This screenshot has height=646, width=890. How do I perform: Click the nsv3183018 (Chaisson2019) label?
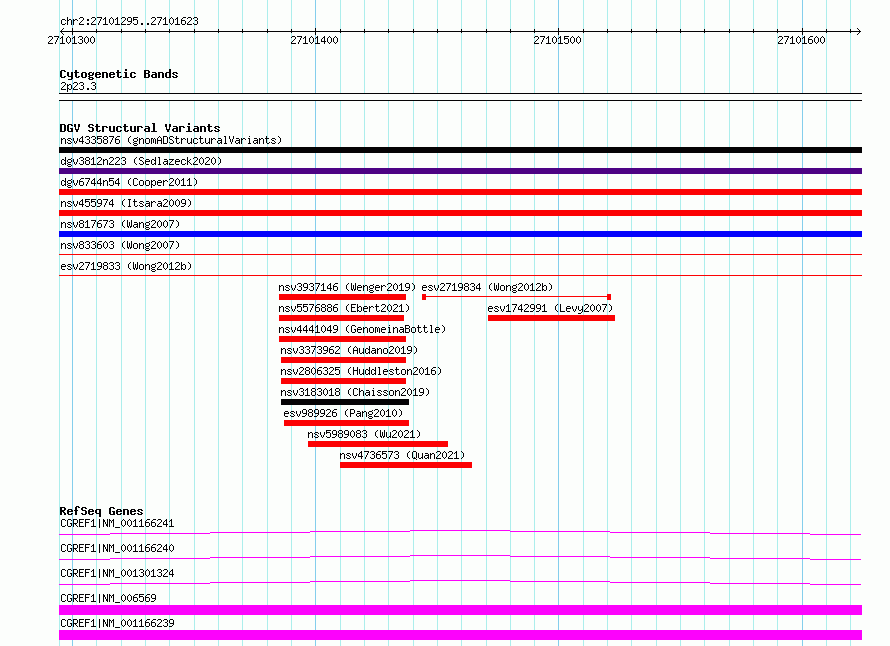point(355,392)
